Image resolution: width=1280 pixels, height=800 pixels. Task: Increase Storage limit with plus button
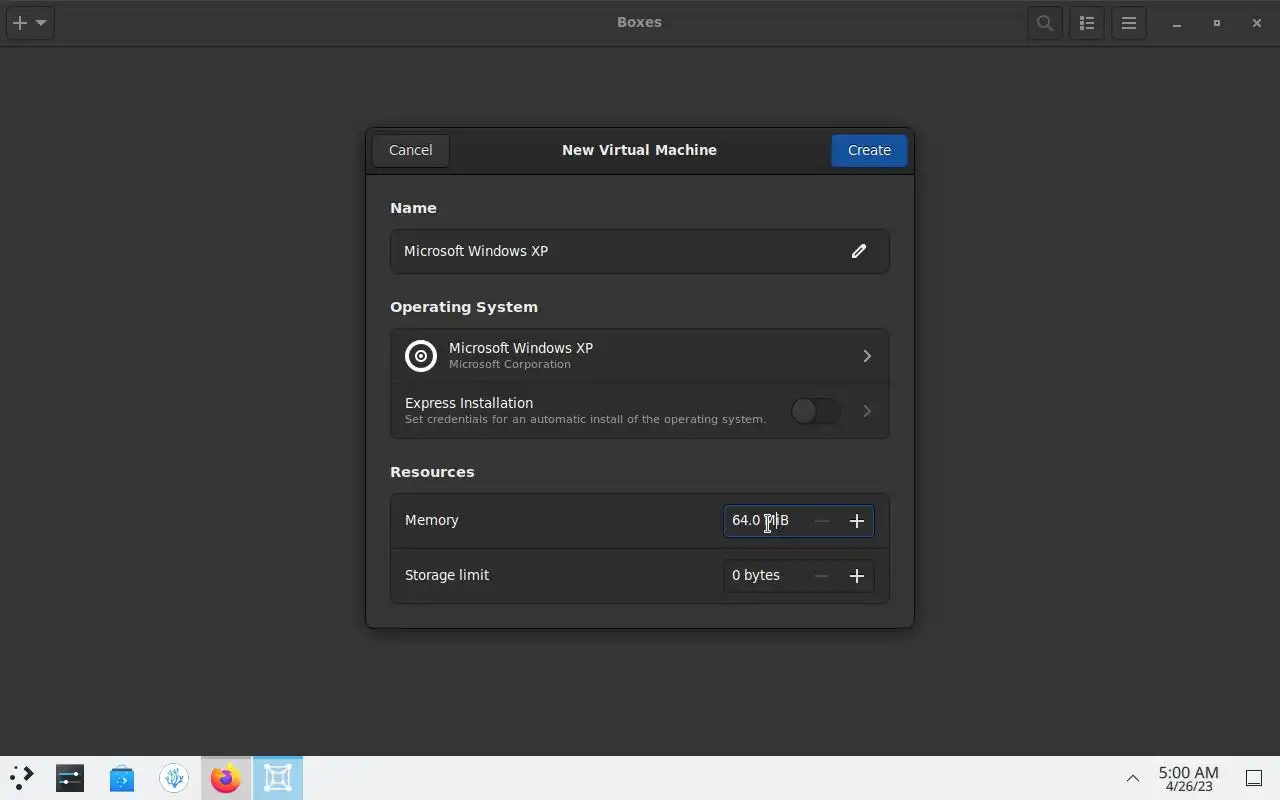tap(857, 576)
